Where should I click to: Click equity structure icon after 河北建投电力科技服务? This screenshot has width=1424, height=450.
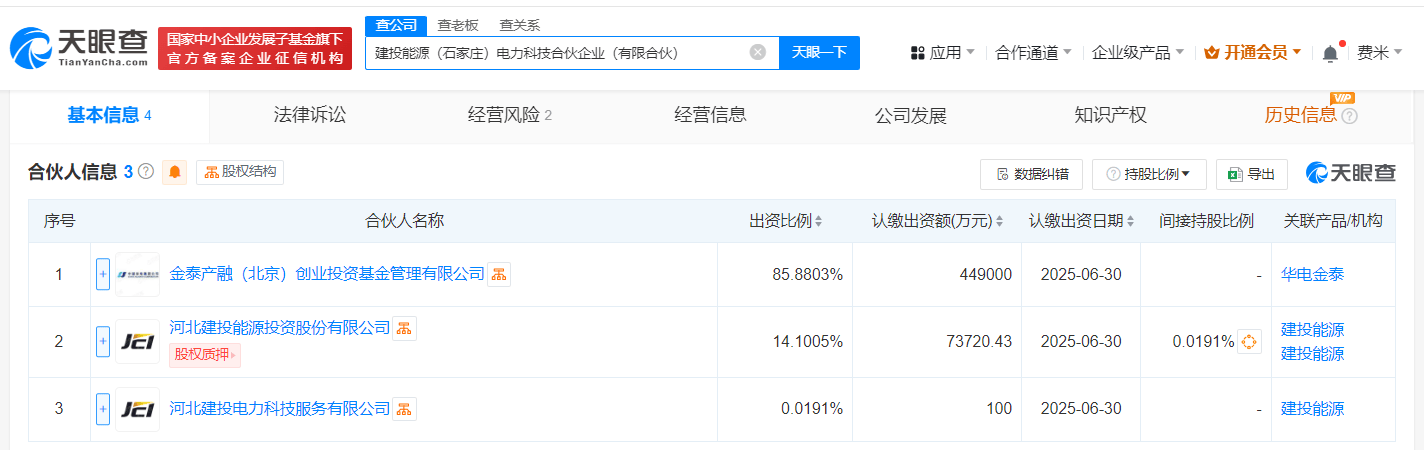pyautogui.click(x=404, y=408)
